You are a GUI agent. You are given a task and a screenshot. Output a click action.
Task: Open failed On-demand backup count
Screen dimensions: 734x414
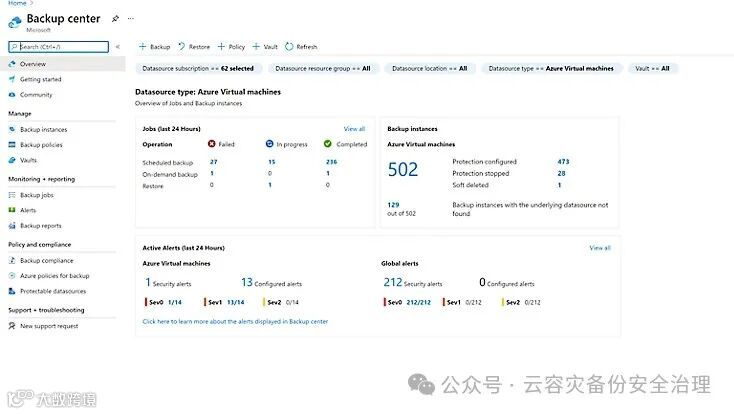click(x=212, y=173)
